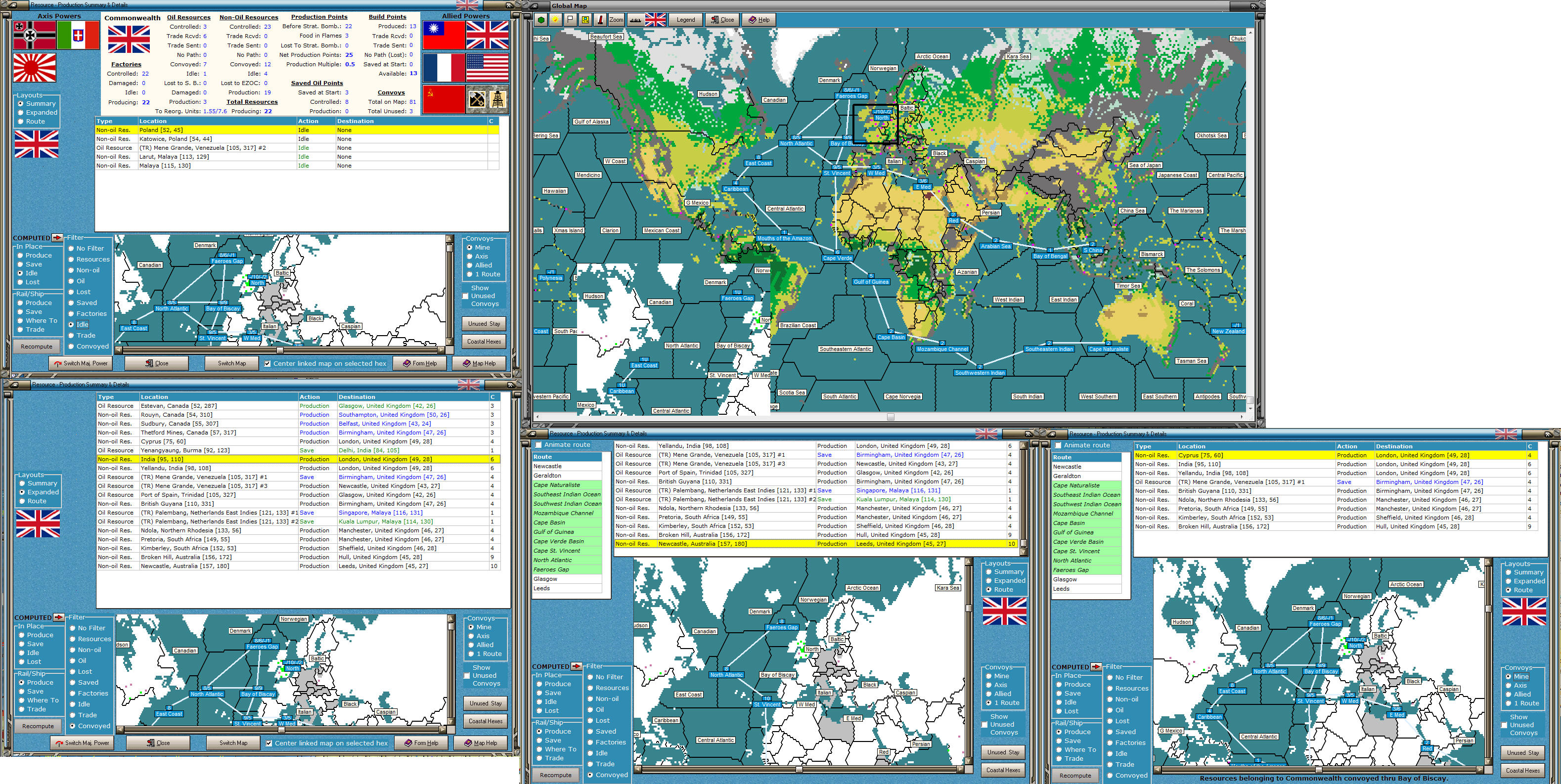Screen dimensions: 1561x784
Task: Select the German flag under Axis Powers
Action: (x=35, y=35)
